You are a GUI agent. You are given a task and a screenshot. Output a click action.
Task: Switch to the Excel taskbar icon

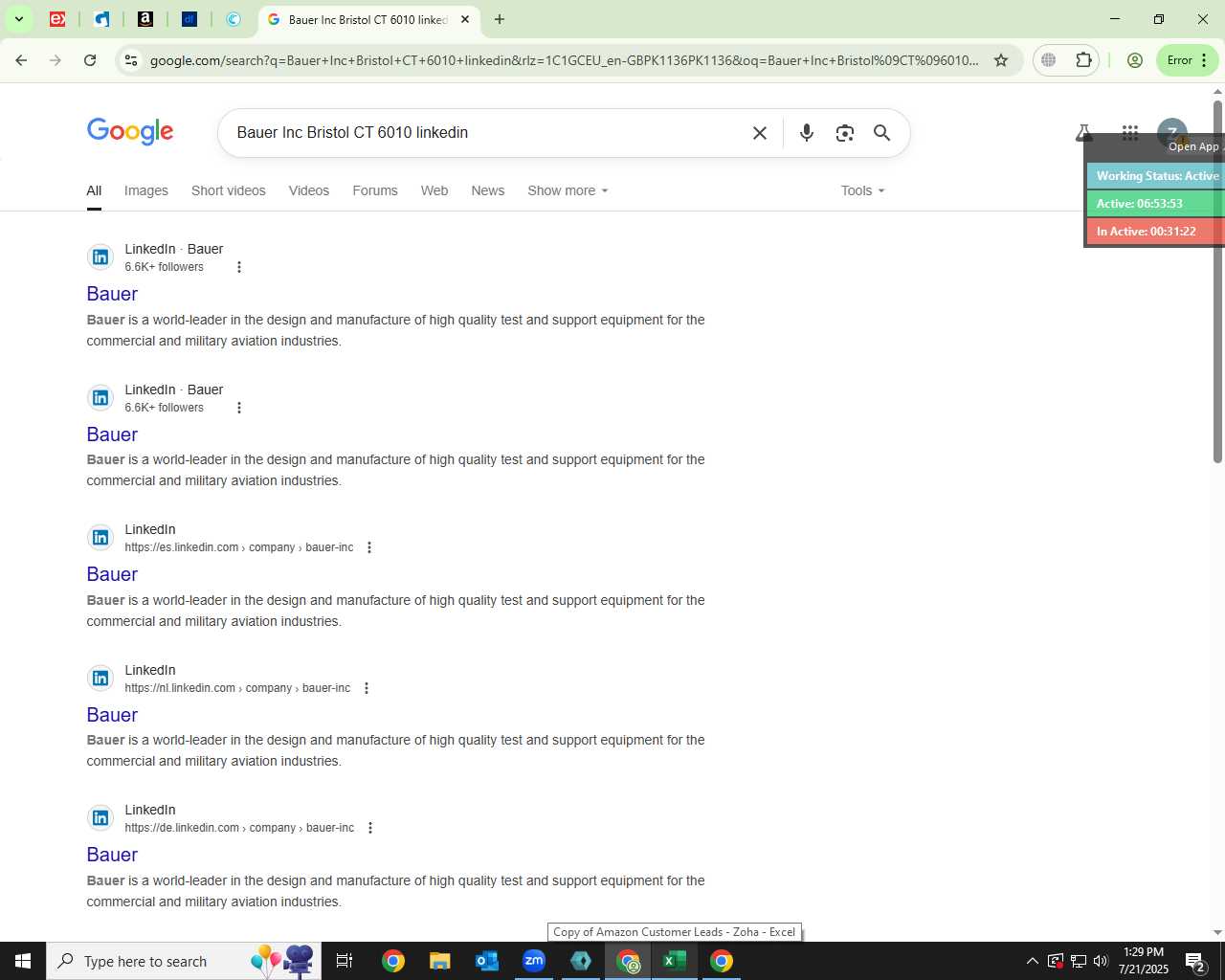click(x=675, y=961)
